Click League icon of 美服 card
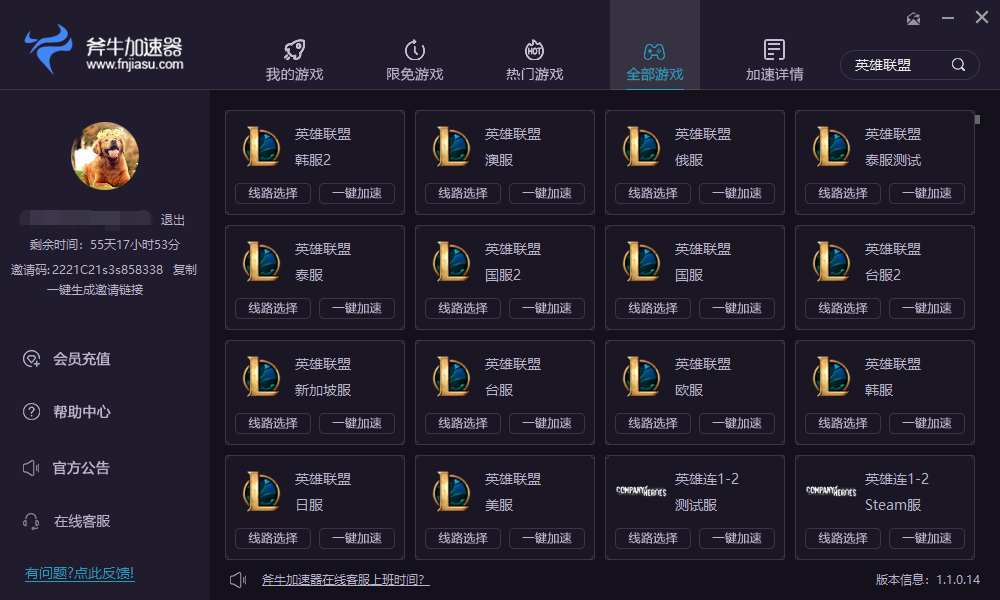The height and width of the screenshot is (600, 1000). click(452, 491)
